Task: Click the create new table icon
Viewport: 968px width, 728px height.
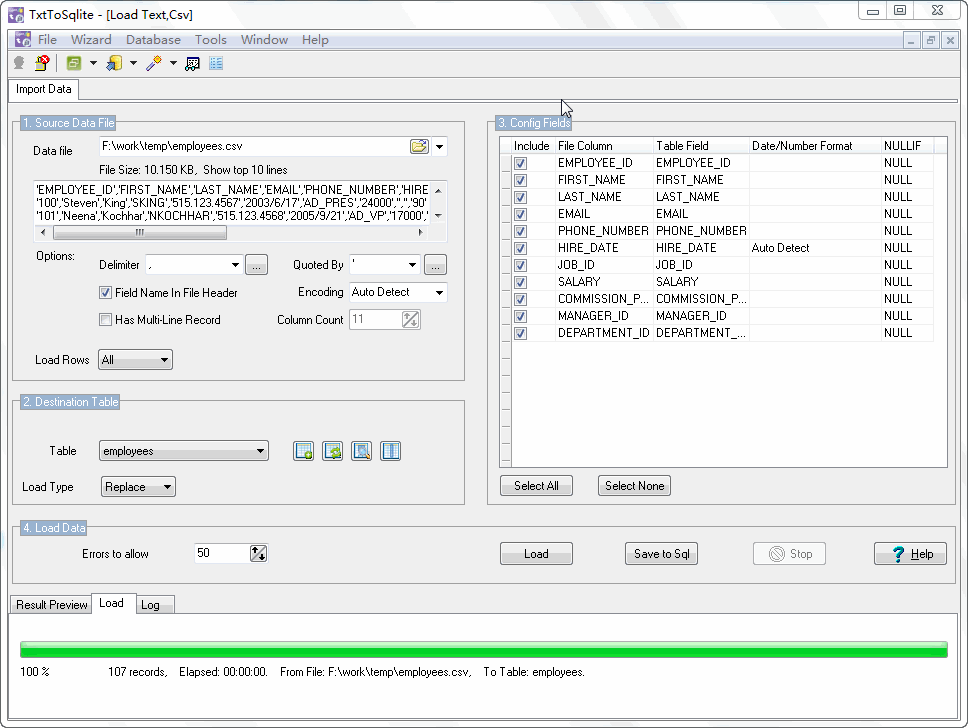Action: tap(304, 451)
